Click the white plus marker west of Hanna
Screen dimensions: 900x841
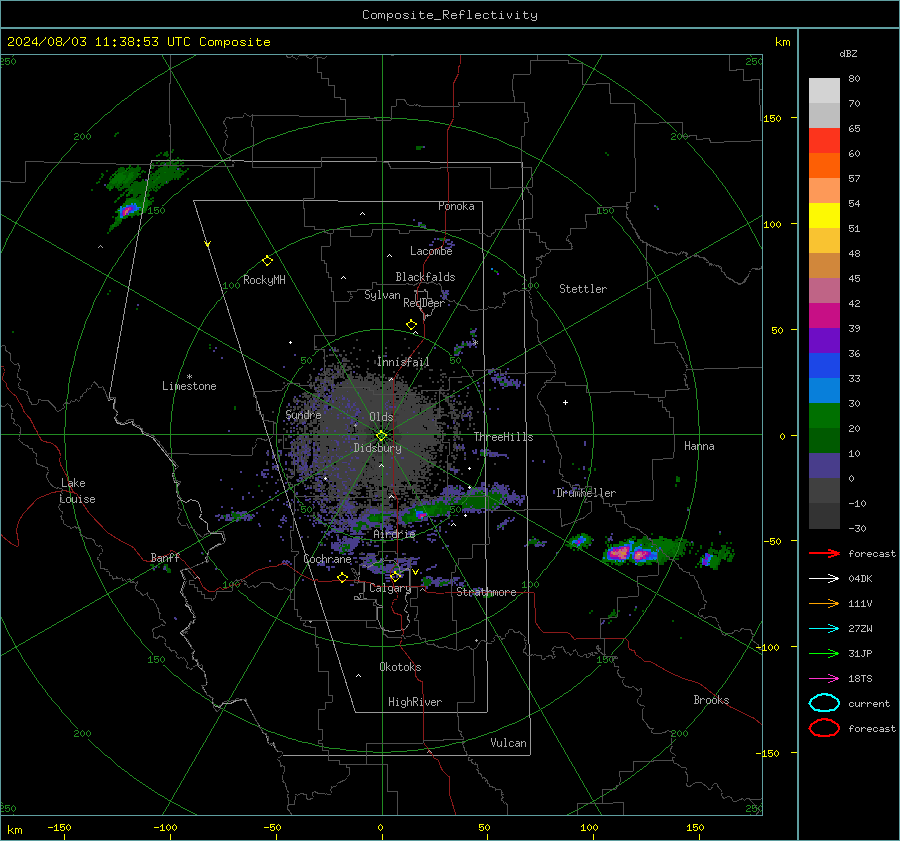click(565, 402)
